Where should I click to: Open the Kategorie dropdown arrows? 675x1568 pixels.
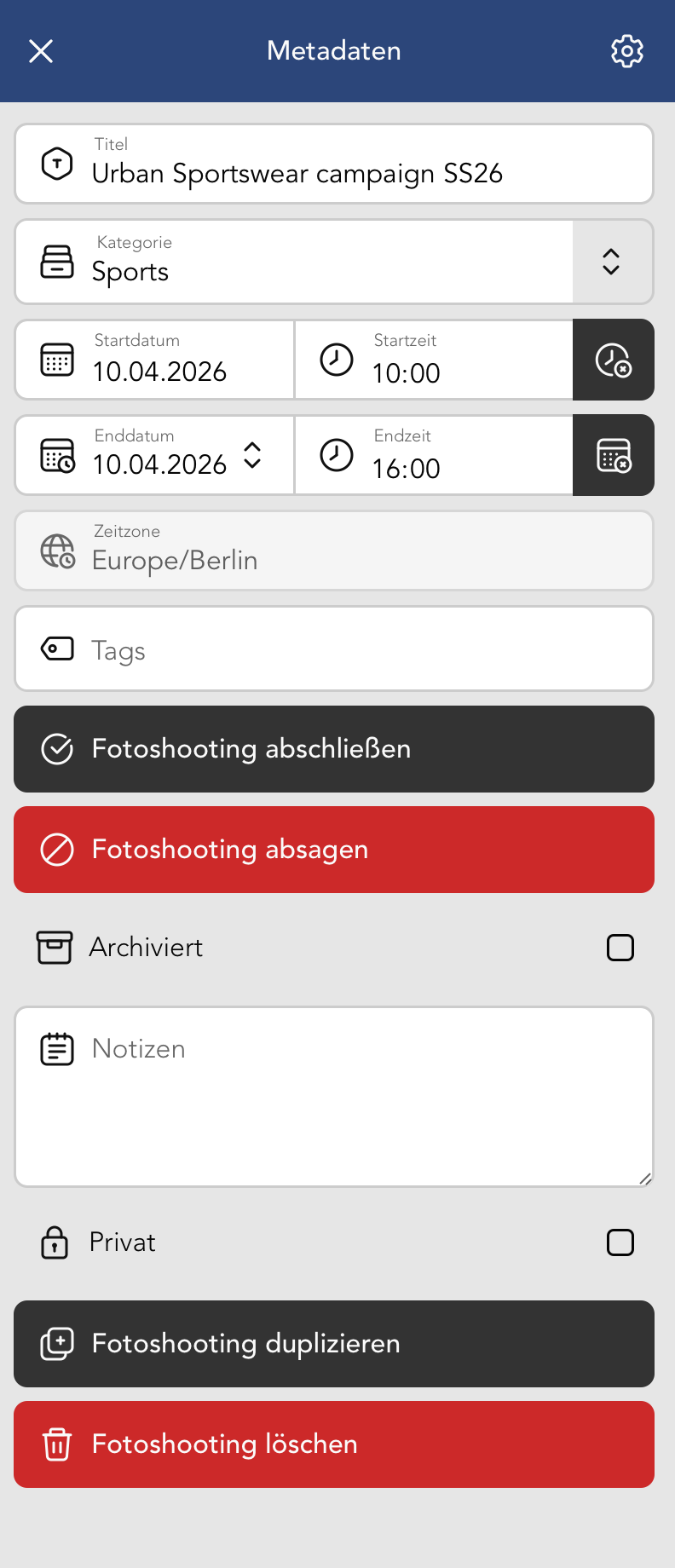(611, 262)
